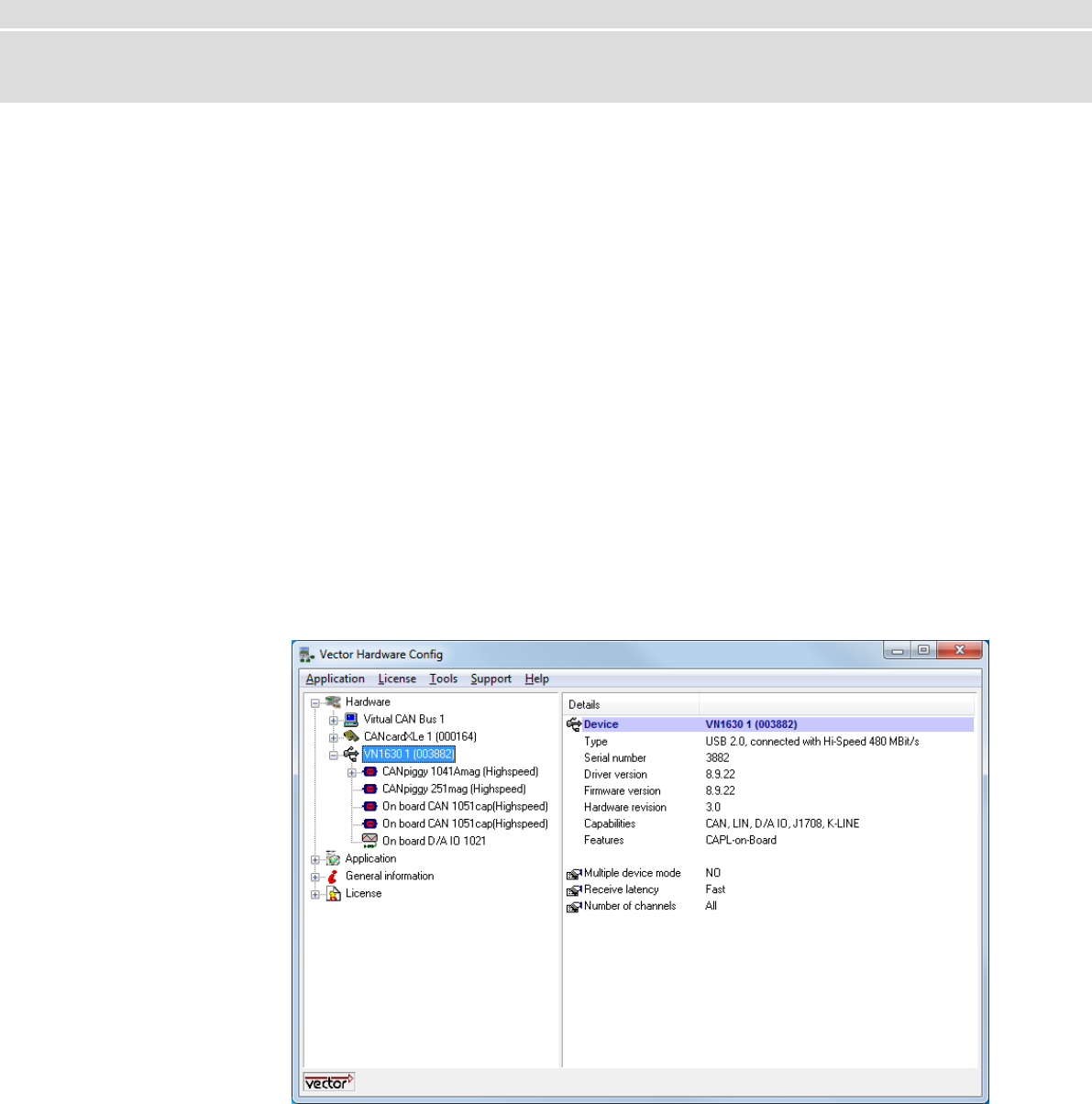Image resolution: width=1092 pixels, height=1104 pixels.
Task: Minimize the Vector Hardware Config window
Action: tap(899, 650)
